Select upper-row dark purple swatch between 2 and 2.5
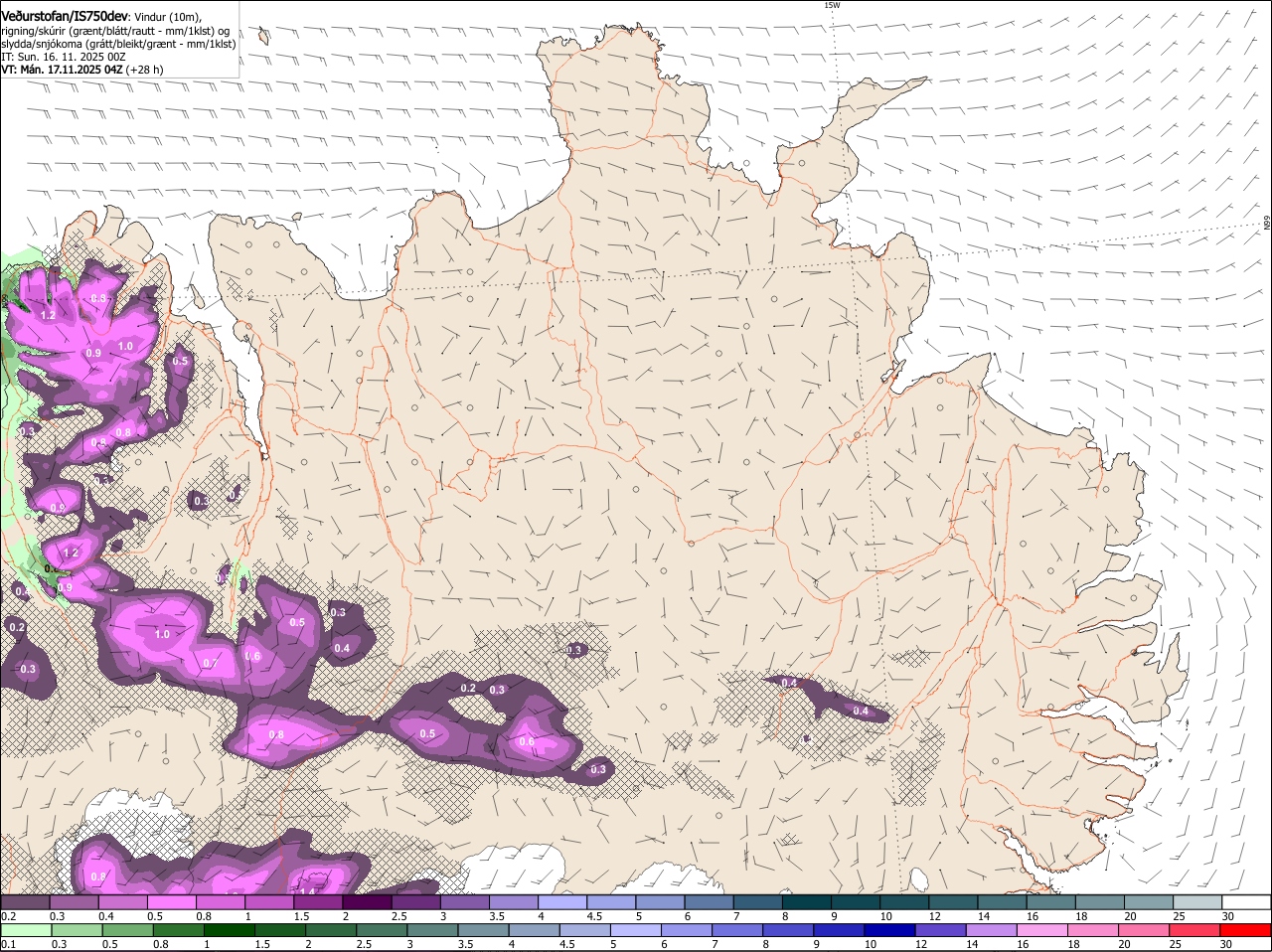Screen dimensions: 1272x952 366,902
